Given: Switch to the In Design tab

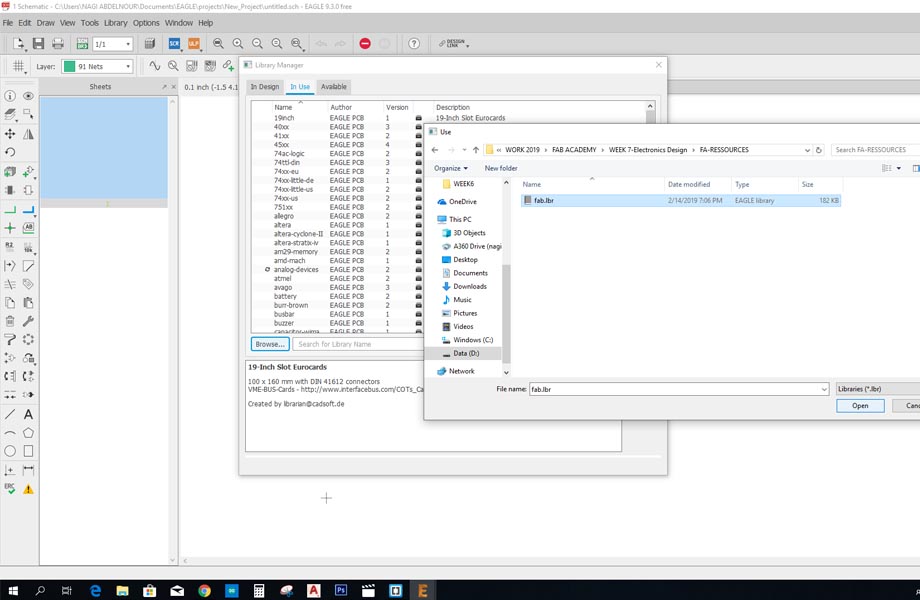Looking at the screenshot, I should (x=265, y=87).
